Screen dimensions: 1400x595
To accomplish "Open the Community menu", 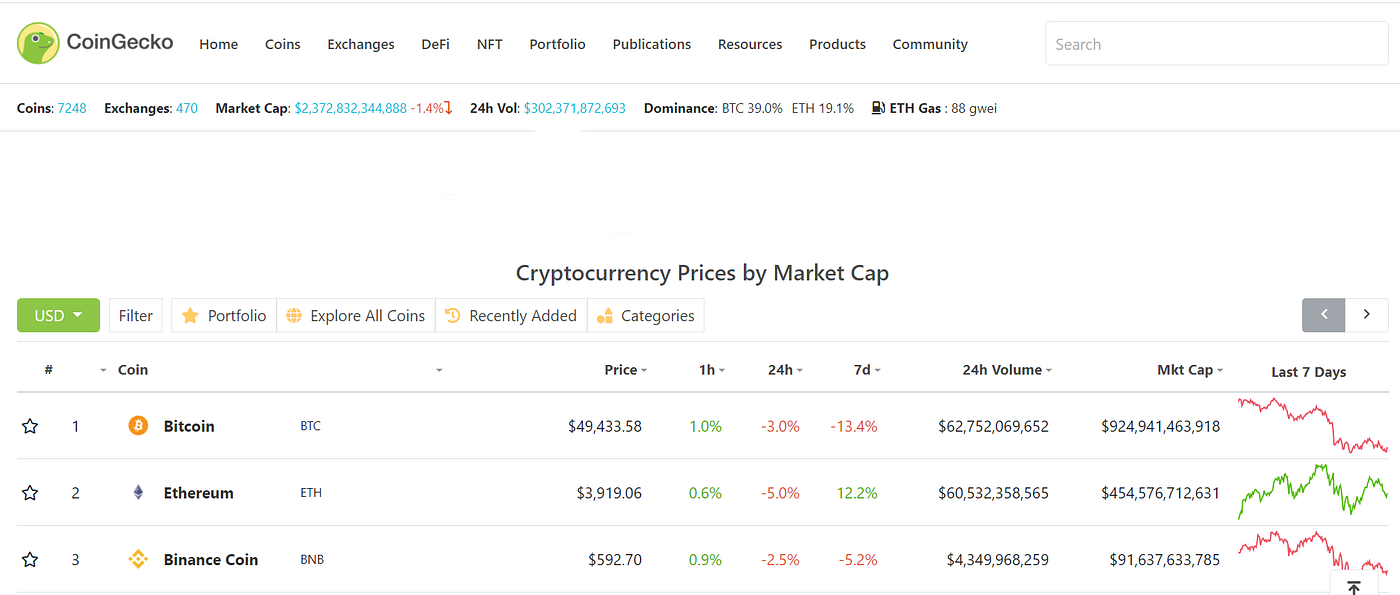I will 930,44.
